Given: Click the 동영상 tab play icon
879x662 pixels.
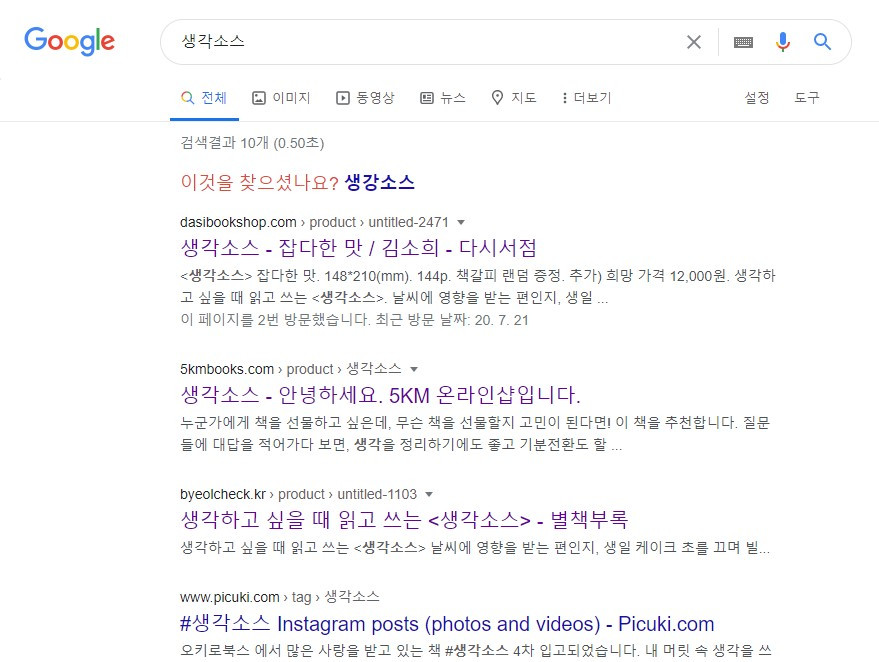Looking at the screenshot, I should coord(343,98).
